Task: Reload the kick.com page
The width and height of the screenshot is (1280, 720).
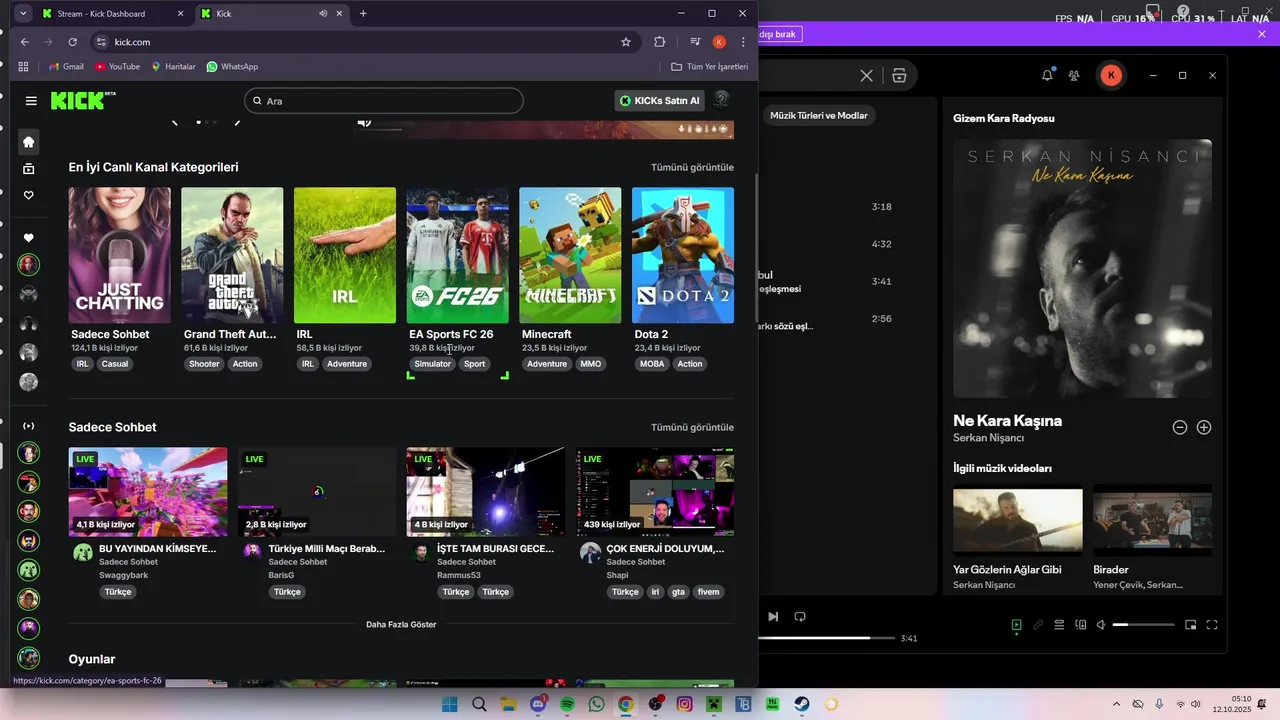Action: (x=72, y=42)
